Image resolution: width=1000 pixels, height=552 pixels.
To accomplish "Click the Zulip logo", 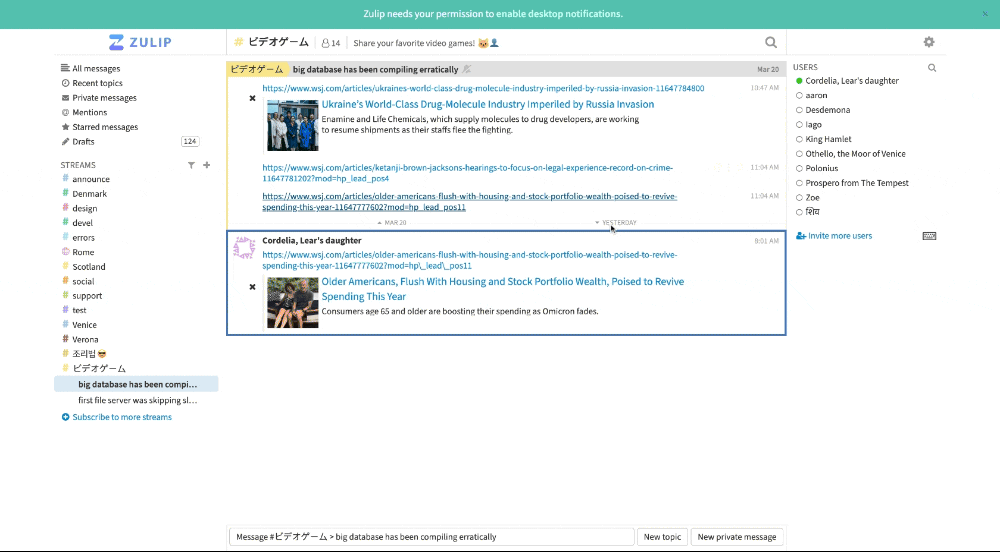I will [x=140, y=42].
